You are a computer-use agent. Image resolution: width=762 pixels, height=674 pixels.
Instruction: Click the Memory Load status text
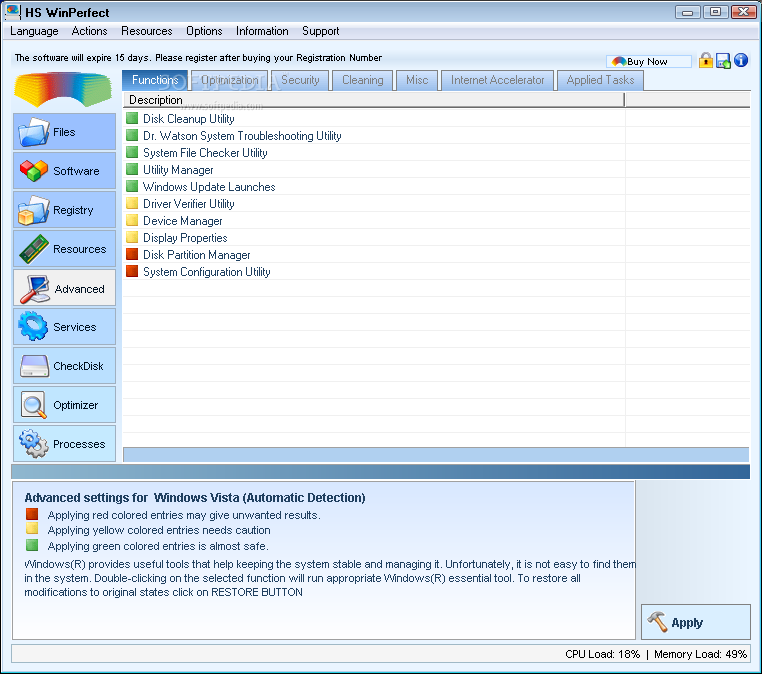coord(700,654)
